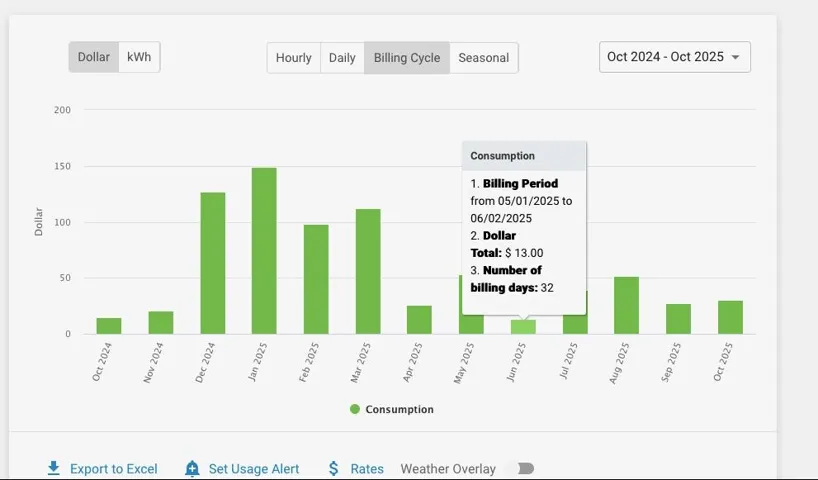Click the date range dropdown arrow
Screen dimensions: 818x480
(736, 57)
